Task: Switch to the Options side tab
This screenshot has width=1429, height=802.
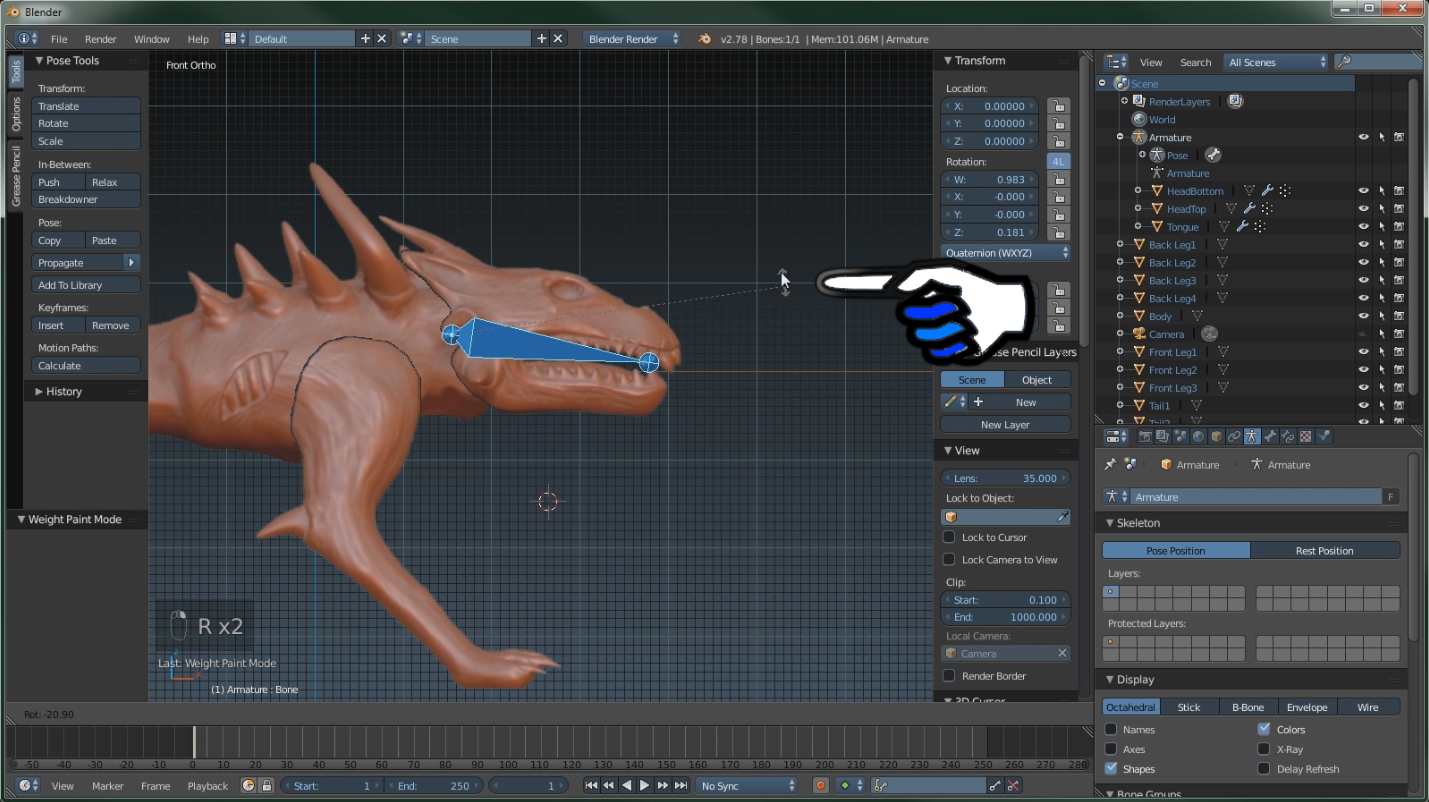Action: pos(16,115)
